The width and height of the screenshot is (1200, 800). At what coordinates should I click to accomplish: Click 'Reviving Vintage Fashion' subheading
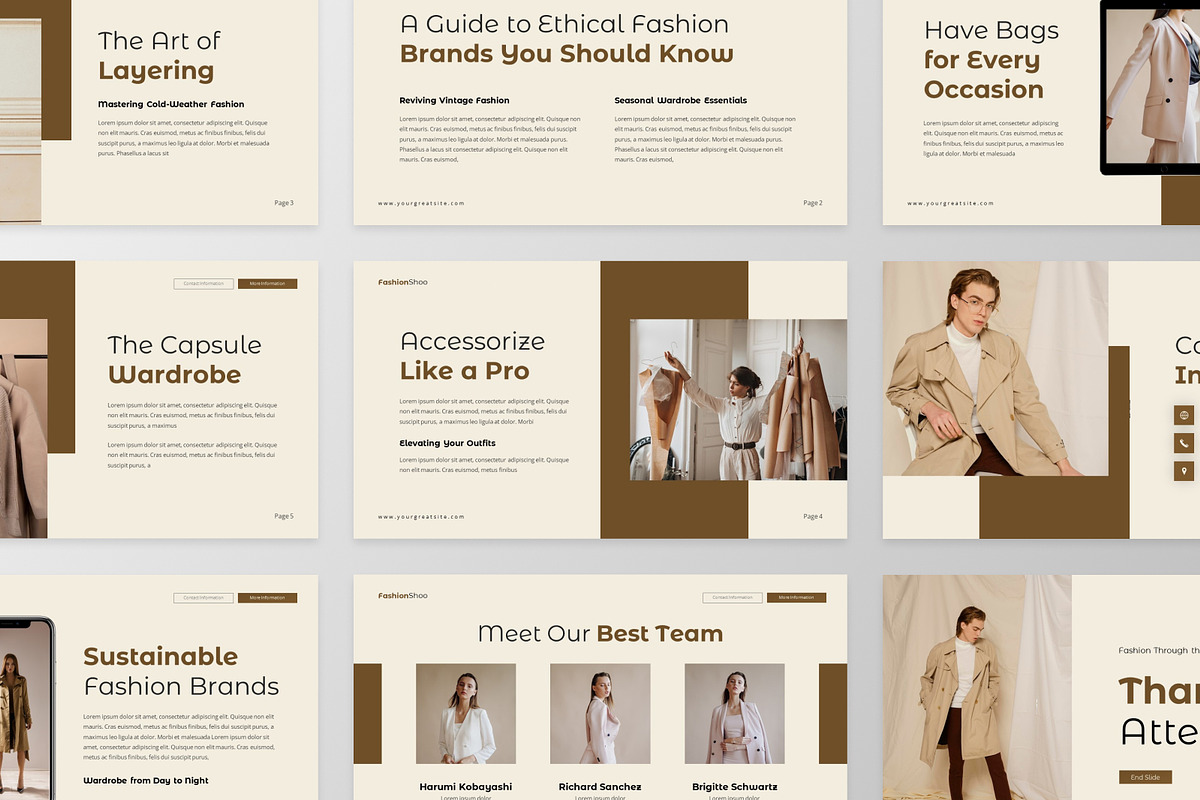click(x=454, y=101)
